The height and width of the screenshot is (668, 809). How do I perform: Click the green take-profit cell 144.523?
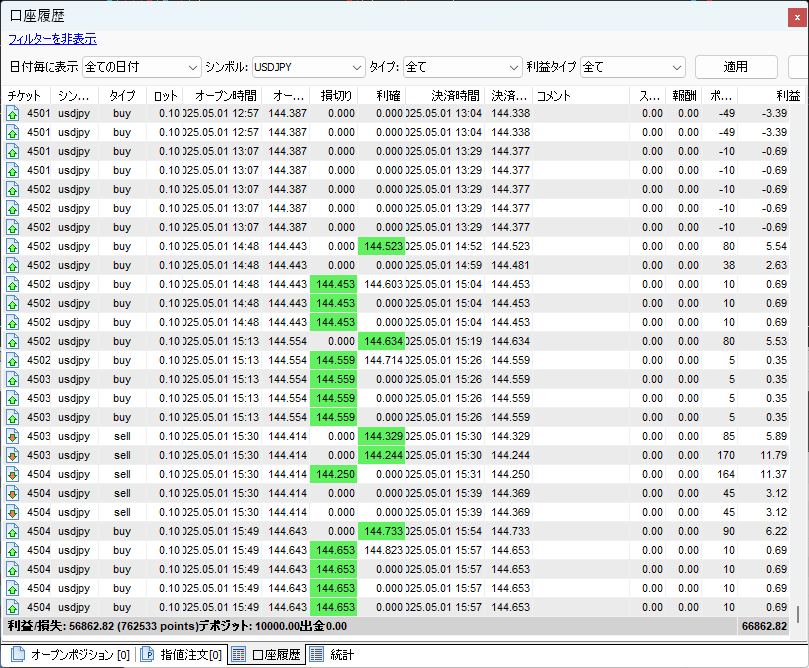click(382, 247)
